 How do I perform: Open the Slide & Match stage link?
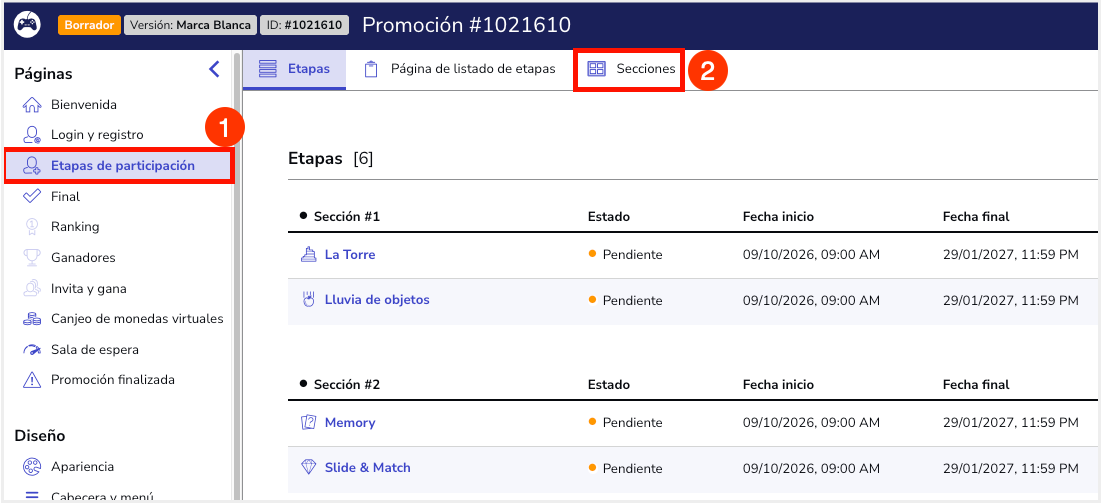(367, 467)
